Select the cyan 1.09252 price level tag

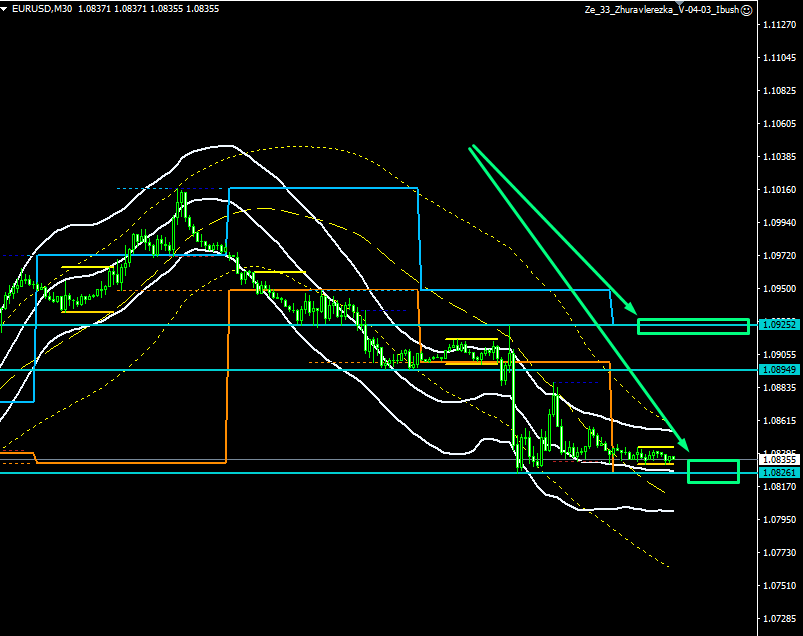(x=779, y=325)
